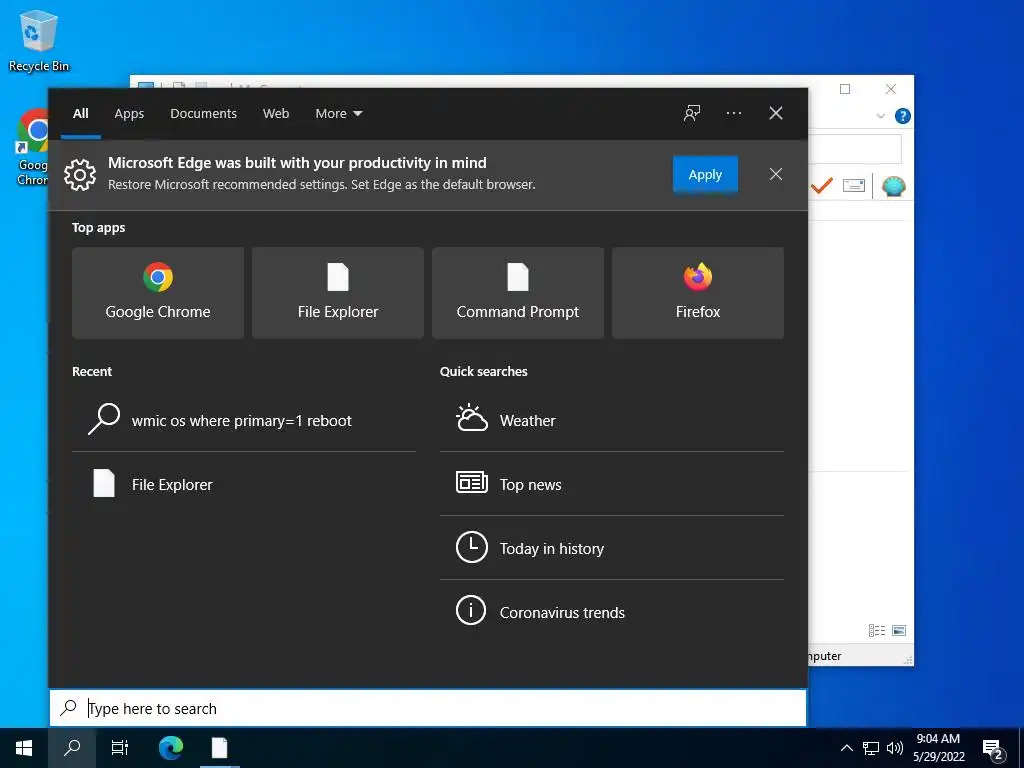Viewport: 1024px width, 768px height.
Task: Open Task View on the taskbar
Action: (x=120, y=748)
